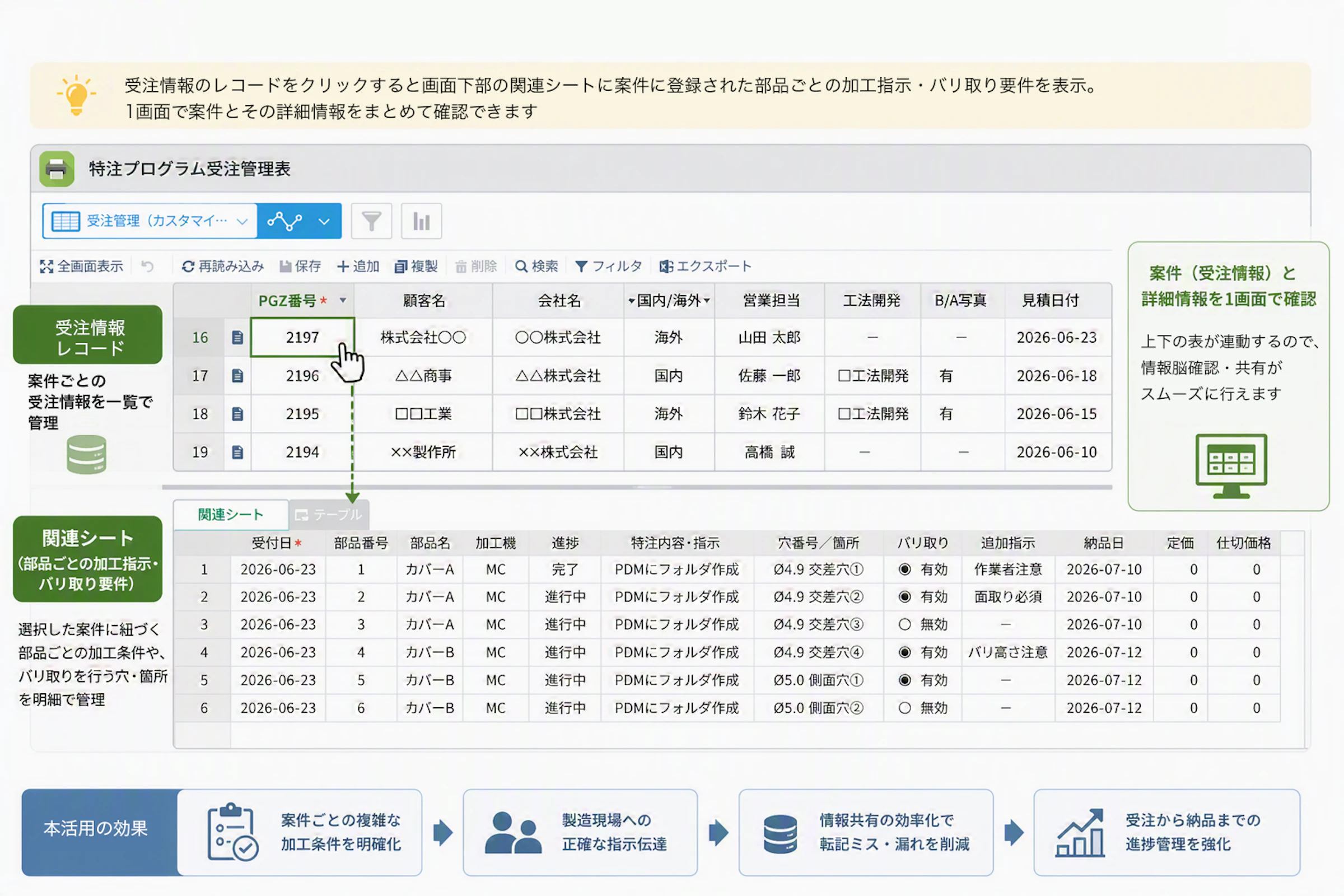Click the green printer app icon
Image resolution: width=1344 pixels, height=896 pixels.
click(57, 169)
